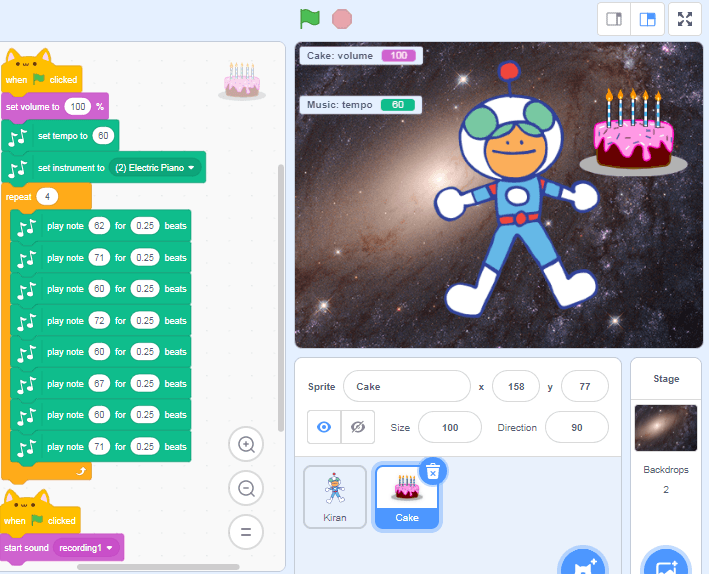
Task: Click the Size field showing 100
Action: (x=450, y=427)
